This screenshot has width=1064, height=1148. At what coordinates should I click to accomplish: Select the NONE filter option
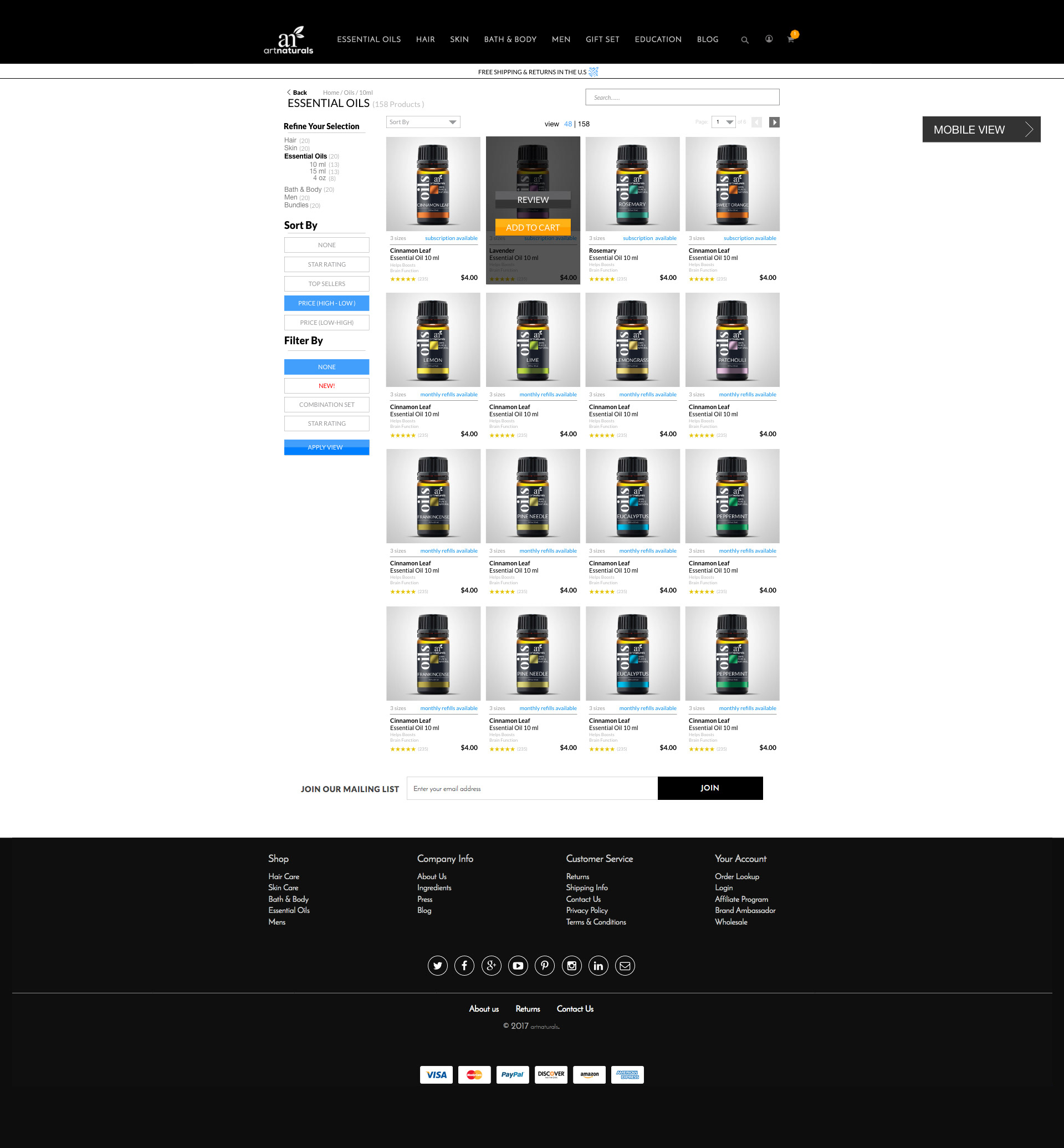coord(326,367)
